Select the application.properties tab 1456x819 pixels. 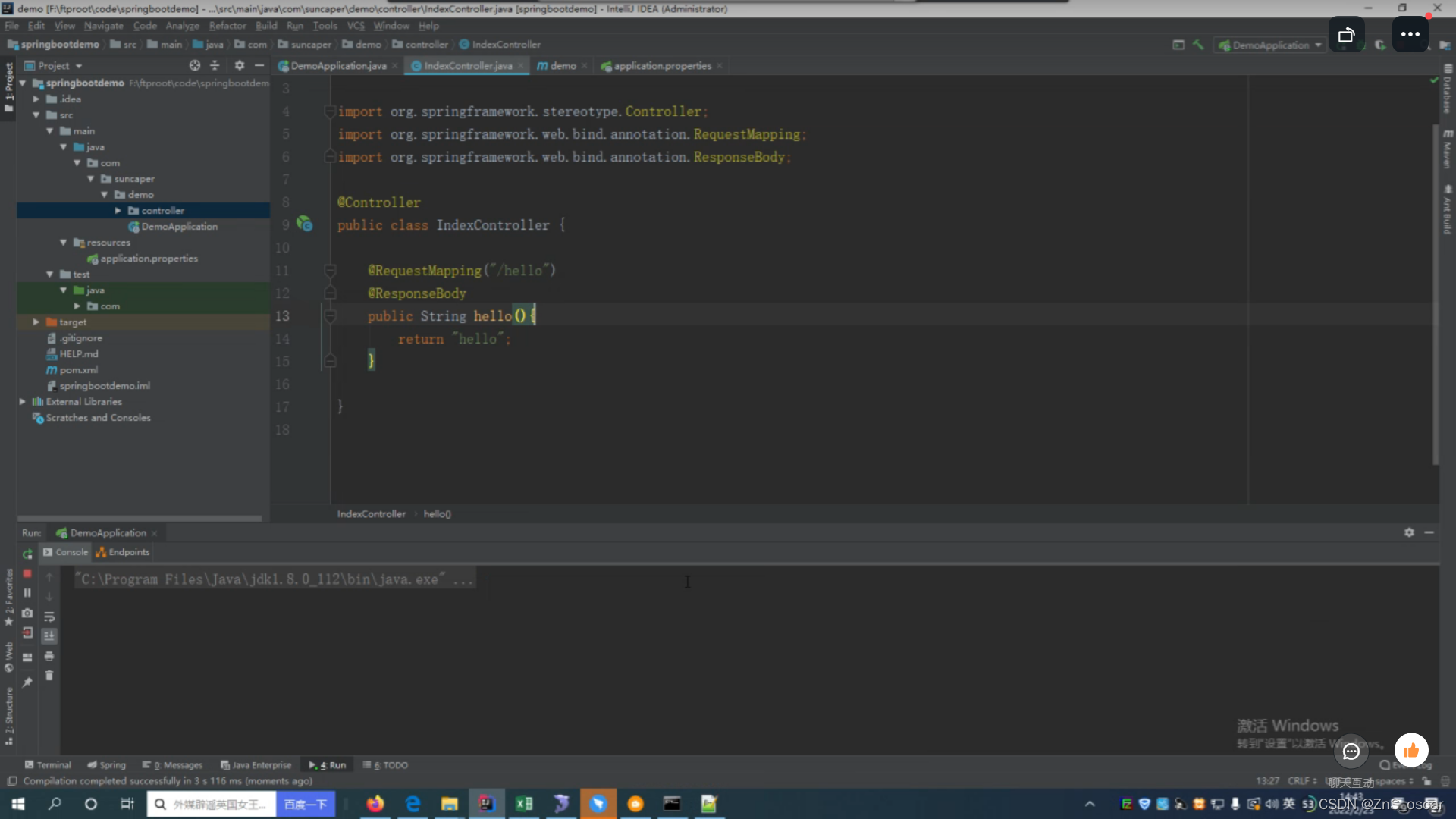pyautogui.click(x=659, y=66)
